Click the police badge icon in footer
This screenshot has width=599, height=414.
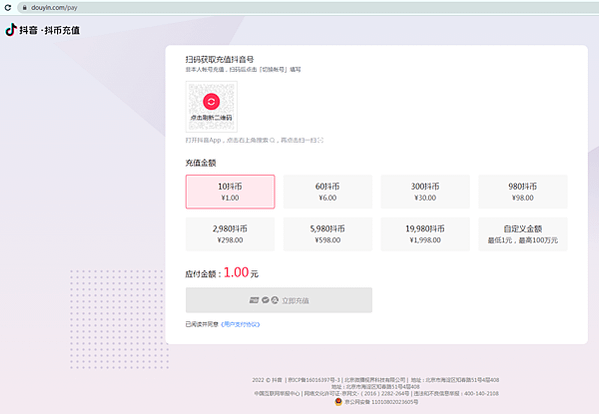click(x=338, y=402)
